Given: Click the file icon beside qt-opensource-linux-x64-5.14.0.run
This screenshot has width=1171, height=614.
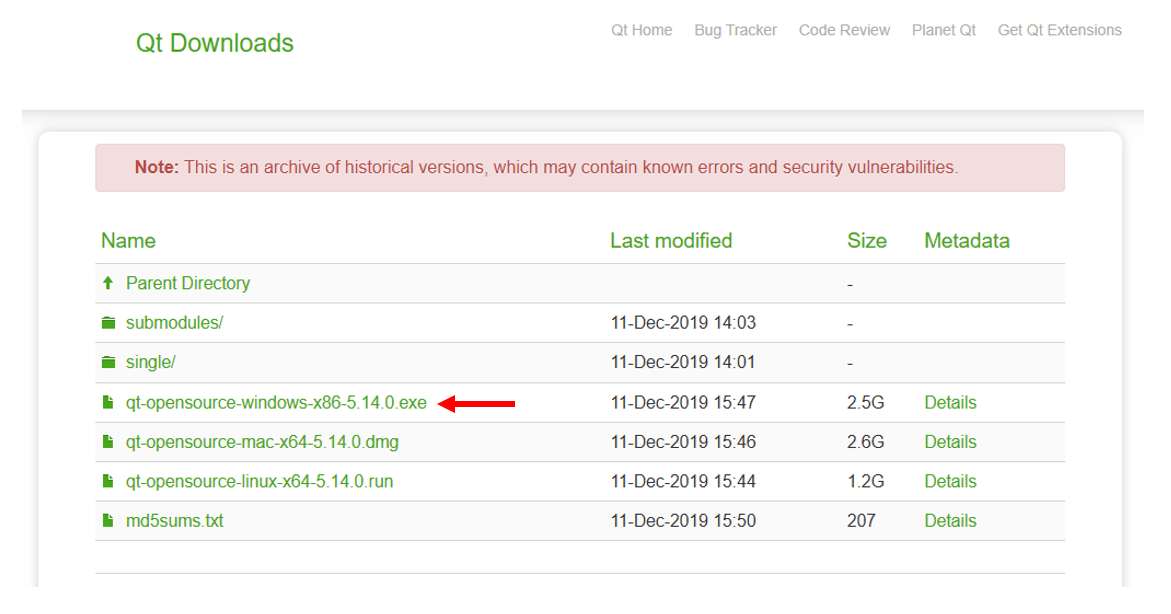Looking at the screenshot, I should click(x=108, y=482).
